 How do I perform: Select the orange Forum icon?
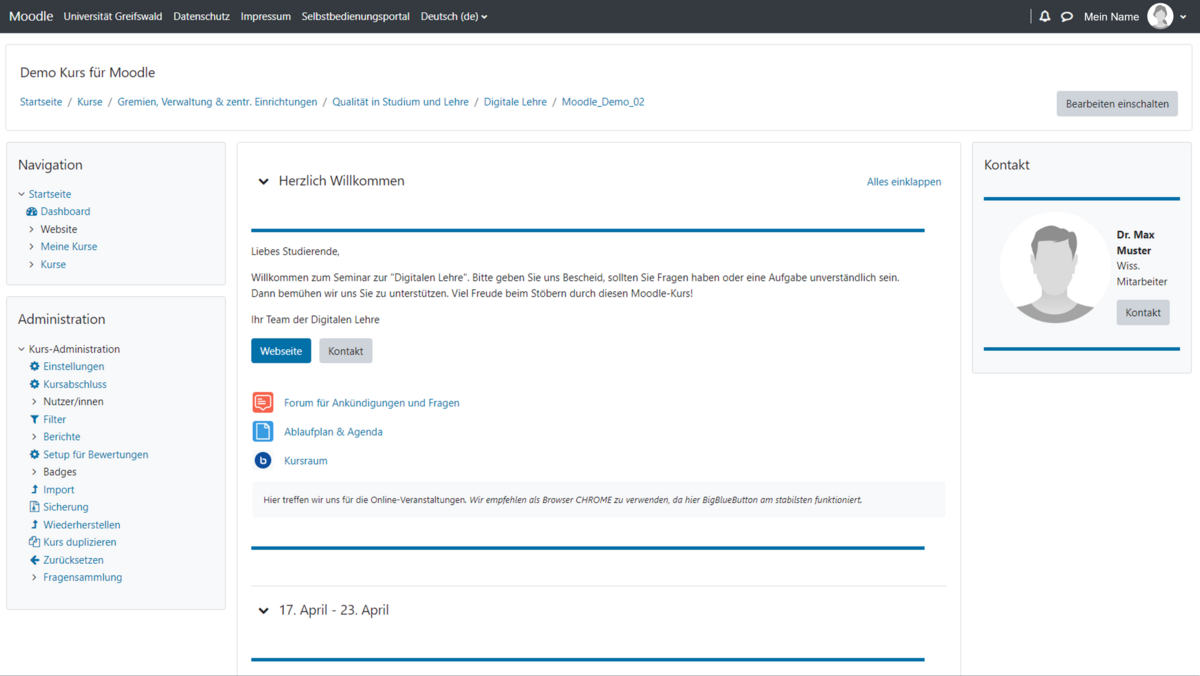coord(263,402)
